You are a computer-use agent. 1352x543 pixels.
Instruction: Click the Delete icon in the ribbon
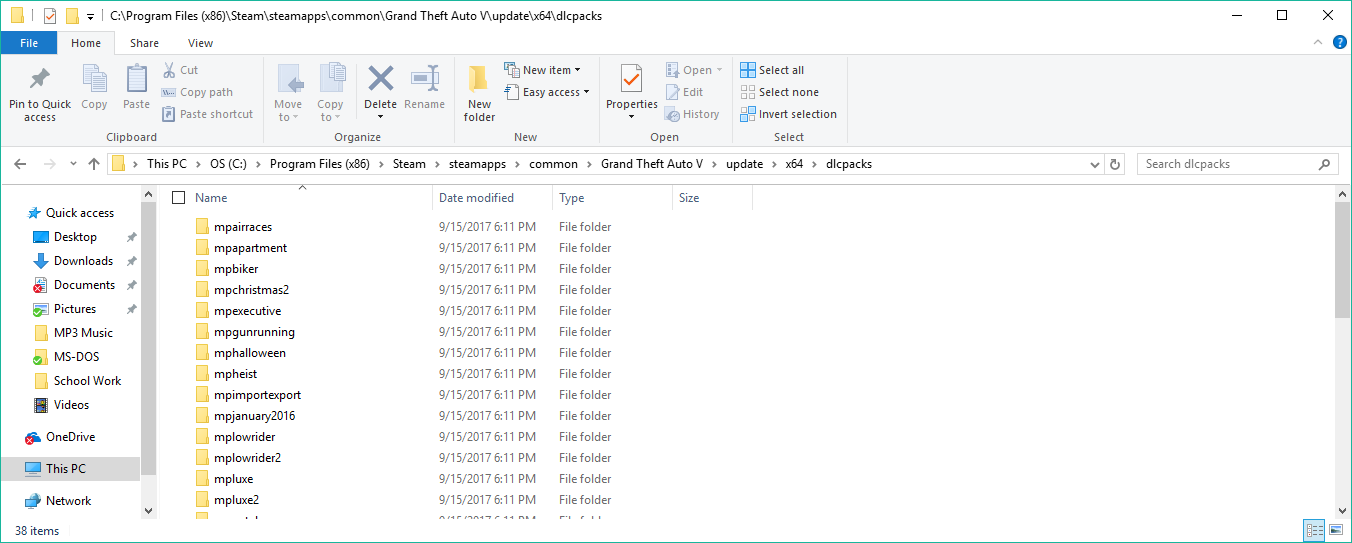pos(380,80)
